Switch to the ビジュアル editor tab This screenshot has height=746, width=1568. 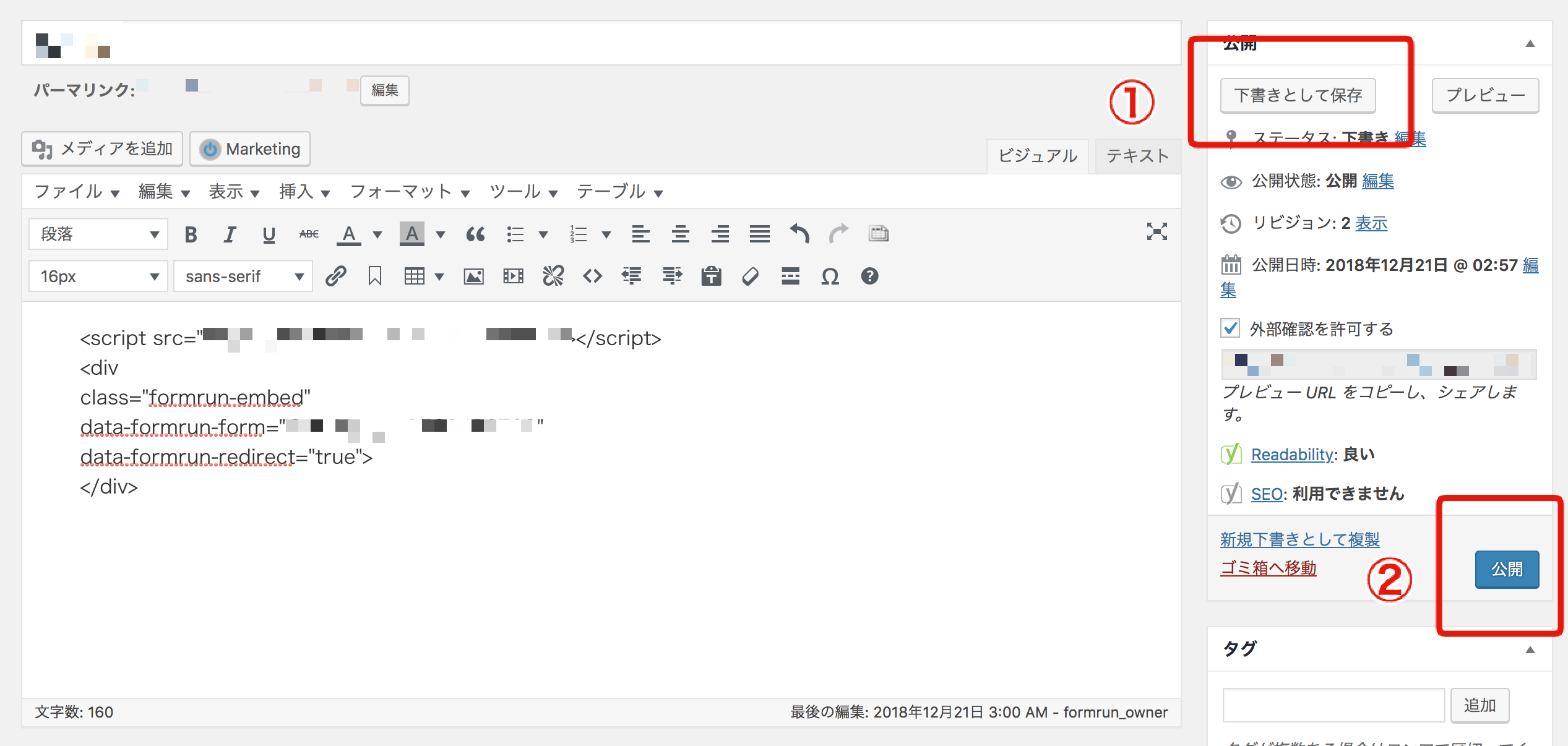[x=1038, y=156]
